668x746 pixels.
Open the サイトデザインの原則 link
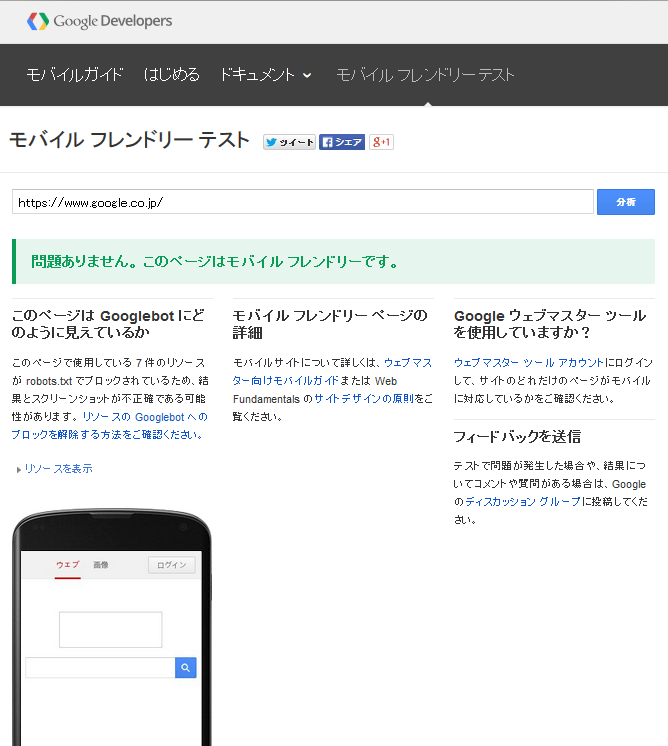364,399
